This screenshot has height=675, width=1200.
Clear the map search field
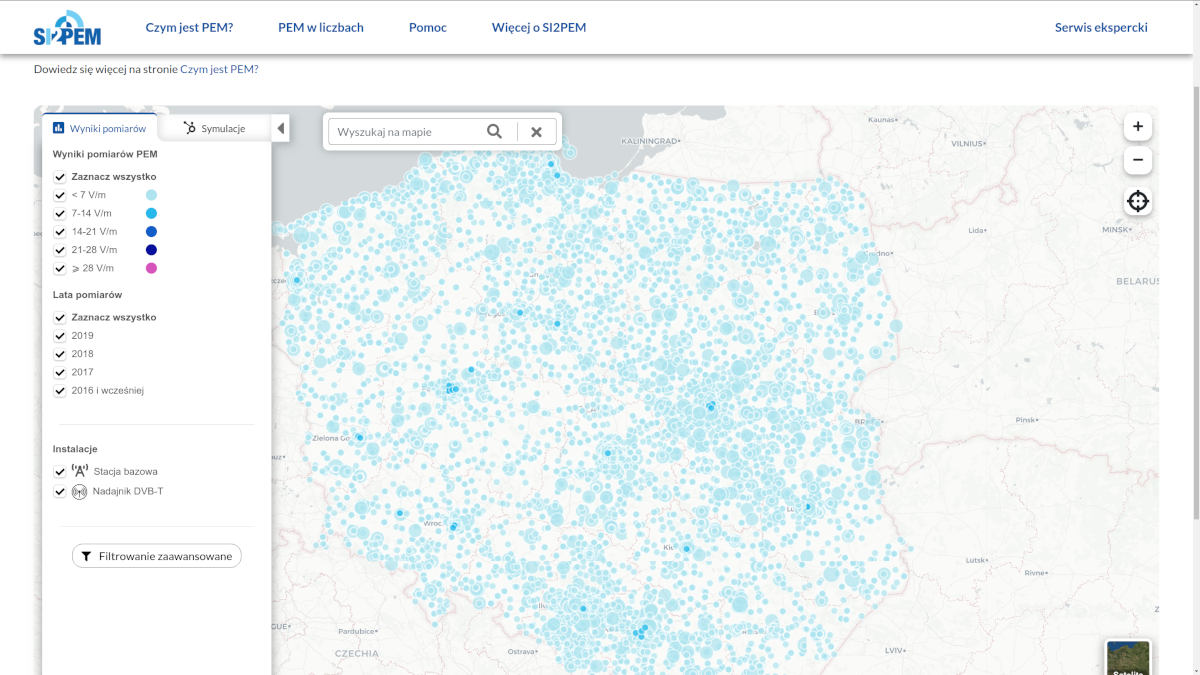[x=536, y=132]
